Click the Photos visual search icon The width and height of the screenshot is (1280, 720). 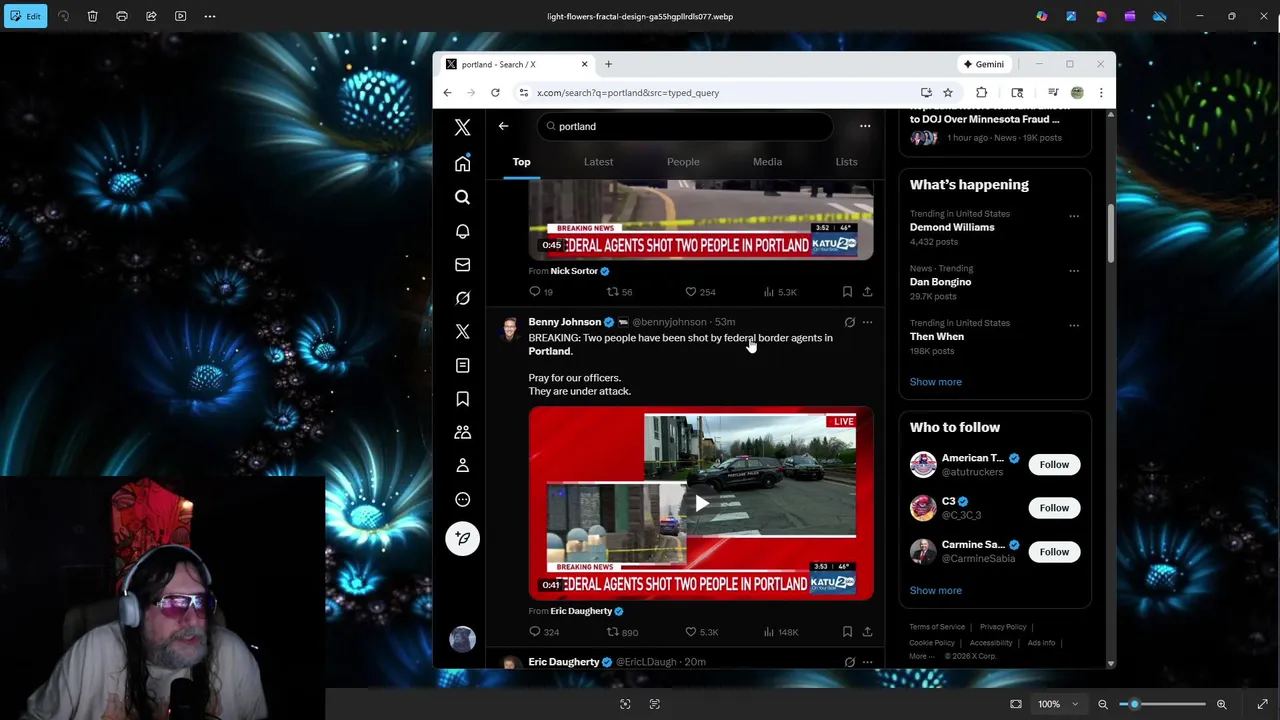(625, 704)
